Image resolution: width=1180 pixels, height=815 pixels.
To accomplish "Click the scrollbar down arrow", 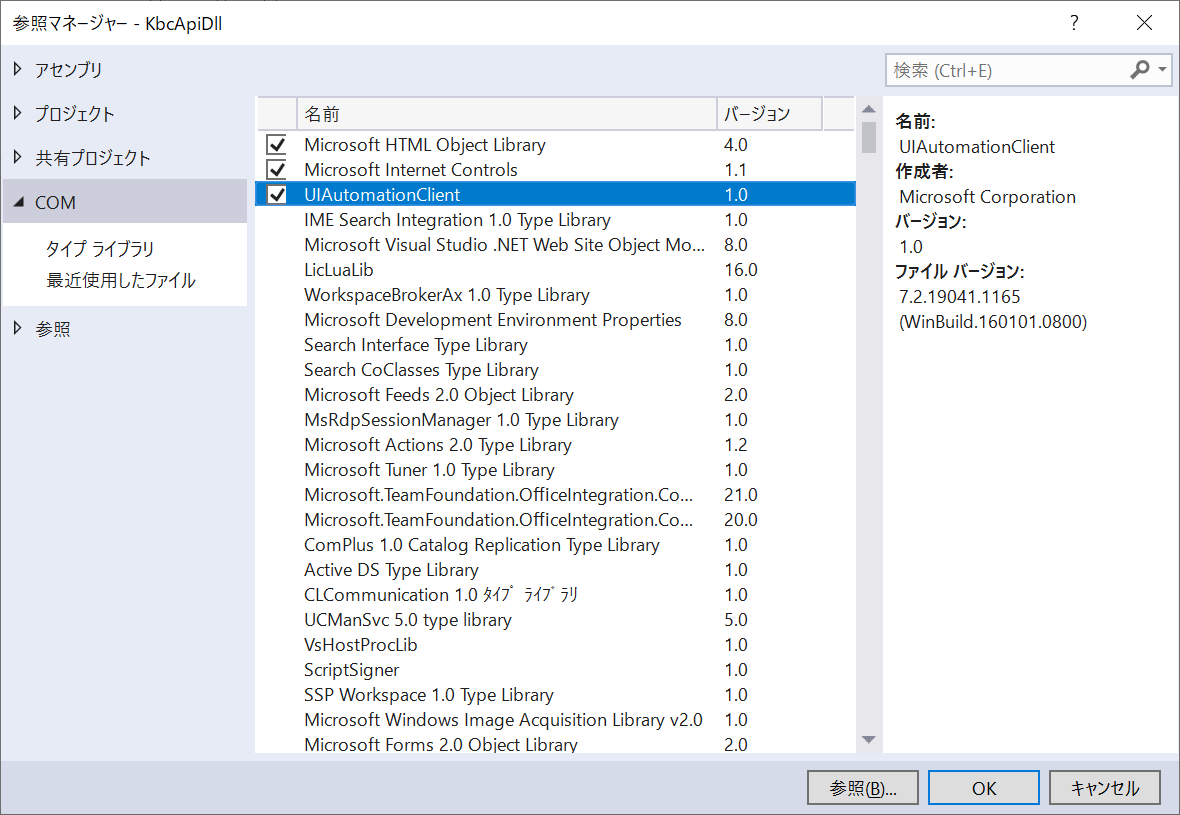I will (868, 740).
